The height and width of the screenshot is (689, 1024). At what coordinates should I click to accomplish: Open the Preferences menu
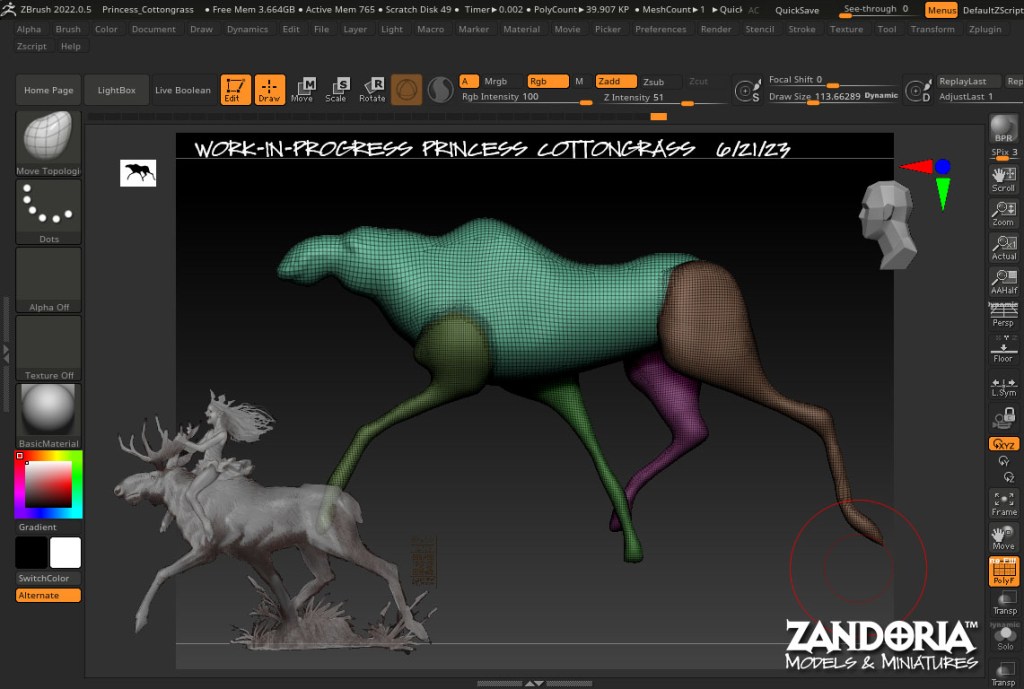click(660, 29)
